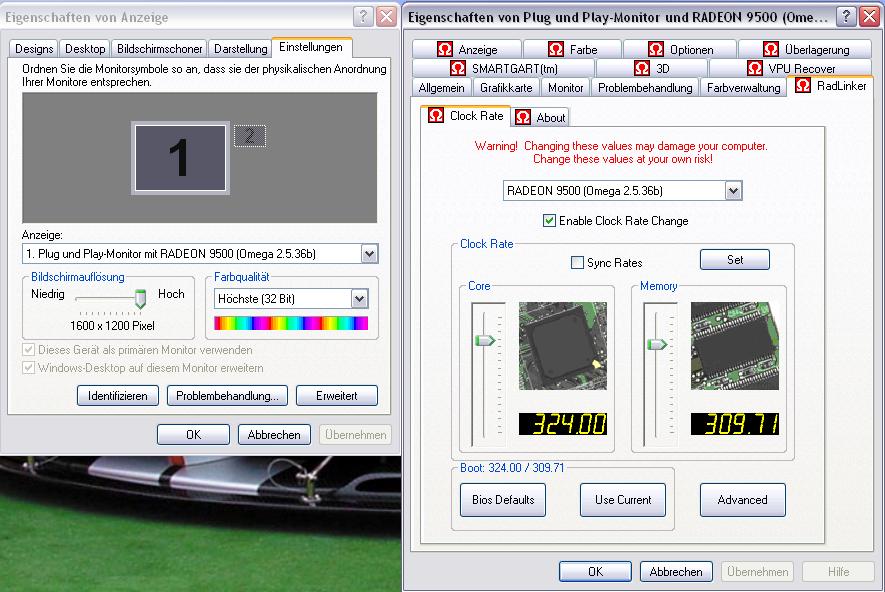This screenshot has width=885, height=592.
Task: Toggle 'Dieses Gerät als primären Monitor verwenden'
Action: 28,350
